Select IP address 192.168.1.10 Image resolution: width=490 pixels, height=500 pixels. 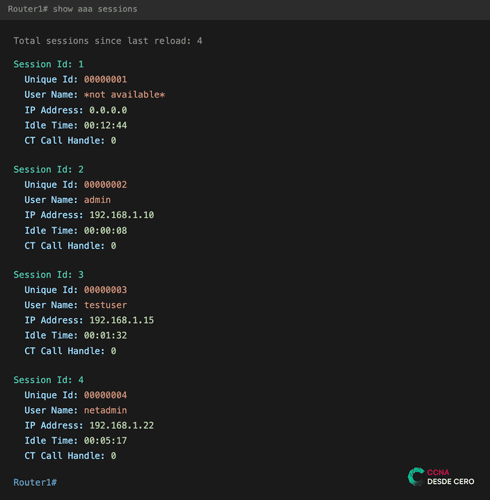[x=122, y=215]
